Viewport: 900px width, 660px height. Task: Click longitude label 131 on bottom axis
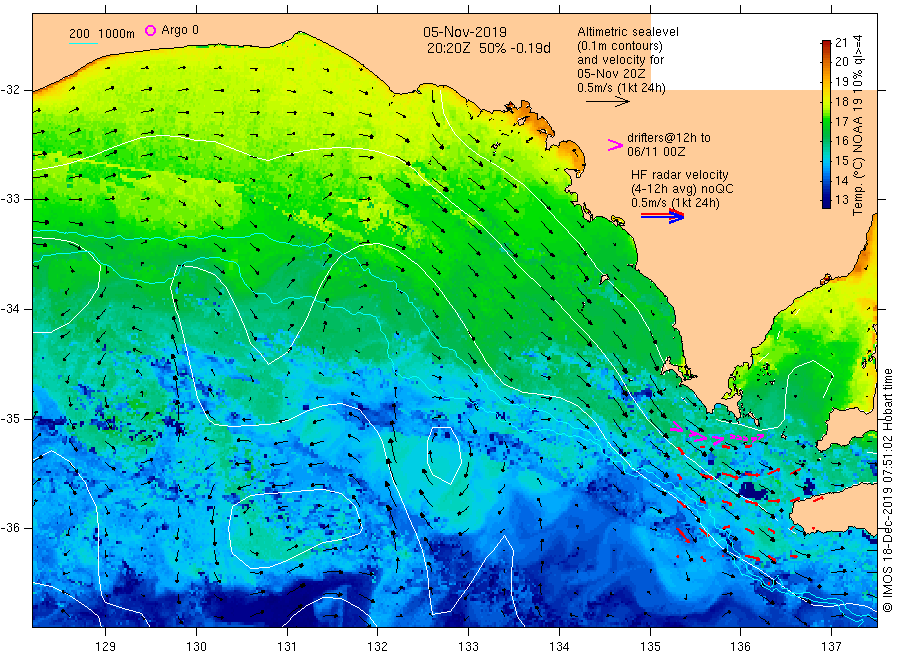(x=287, y=647)
